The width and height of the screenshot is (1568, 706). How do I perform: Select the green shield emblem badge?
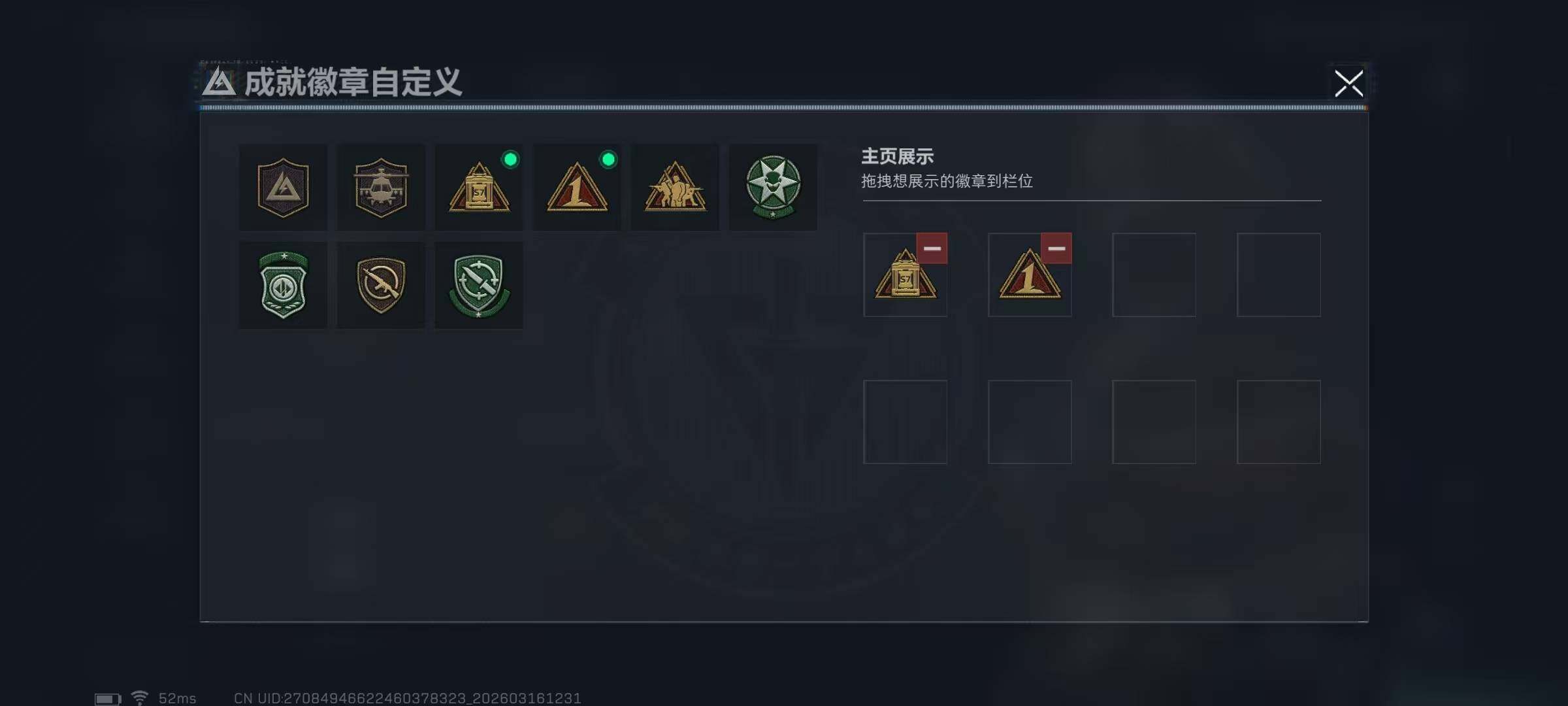pos(283,286)
